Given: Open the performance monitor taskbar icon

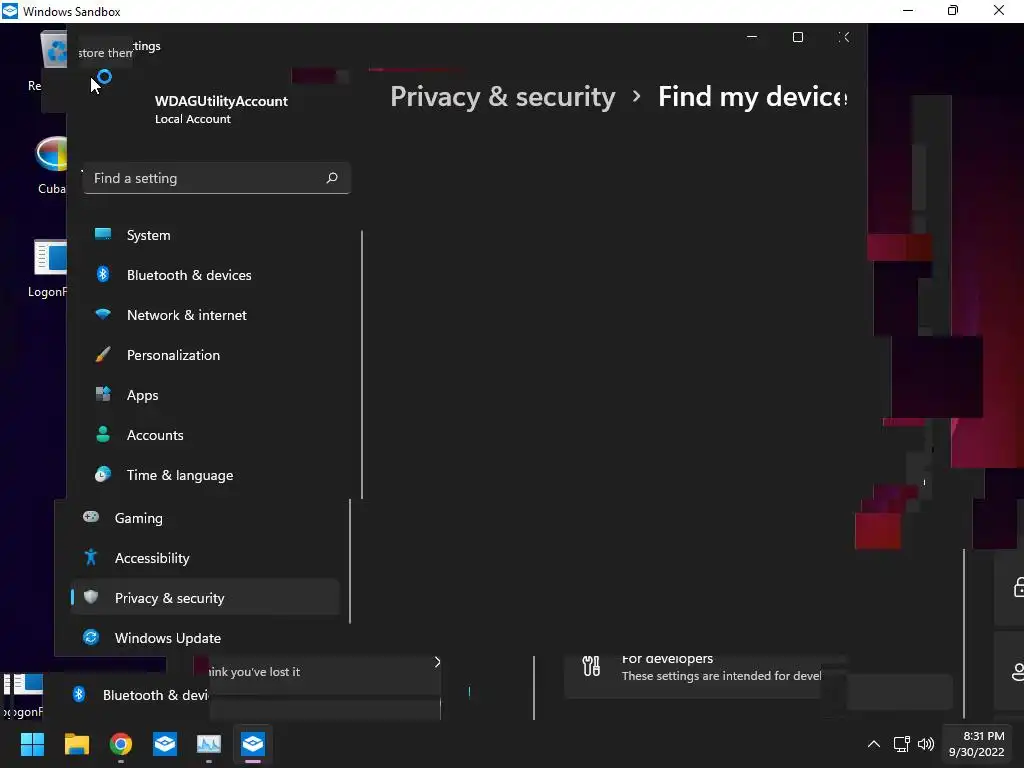Looking at the screenshot, I should click(x=209, y=744).
